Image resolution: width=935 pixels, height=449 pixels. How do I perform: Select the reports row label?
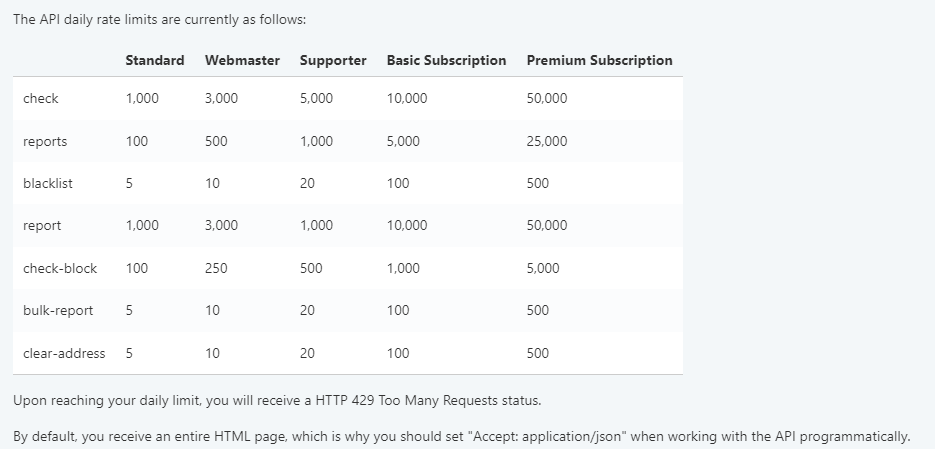coord(45,141)
